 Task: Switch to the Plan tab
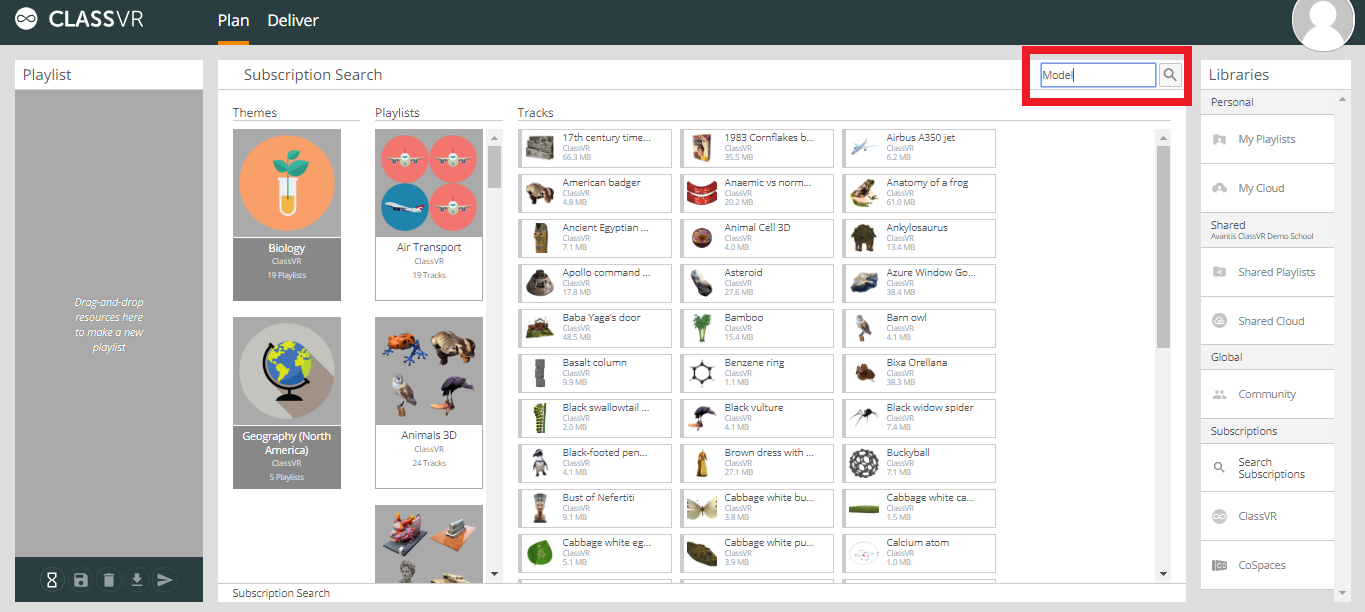click(x=233, y=20)
